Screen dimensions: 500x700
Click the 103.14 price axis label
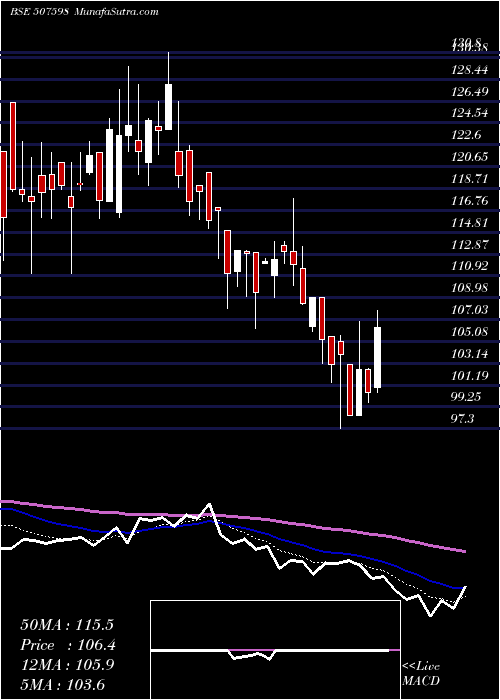(x=470, y=354)
